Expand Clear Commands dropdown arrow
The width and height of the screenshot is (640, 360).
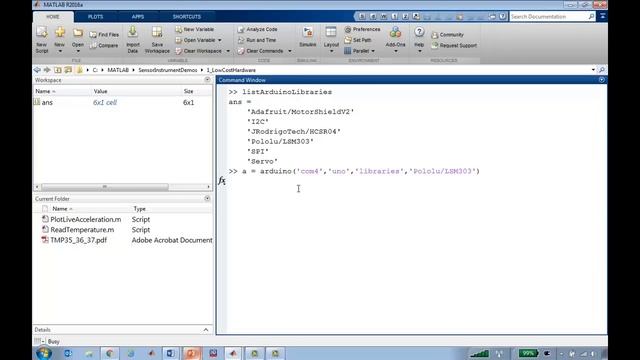tap(290, 51)
